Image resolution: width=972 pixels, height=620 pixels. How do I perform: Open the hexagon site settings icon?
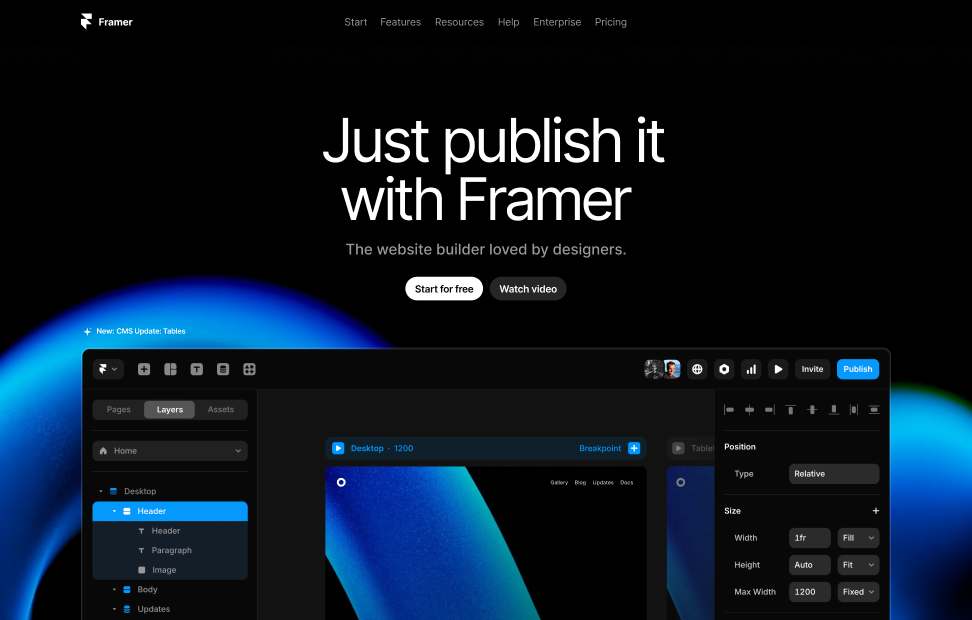724,369
